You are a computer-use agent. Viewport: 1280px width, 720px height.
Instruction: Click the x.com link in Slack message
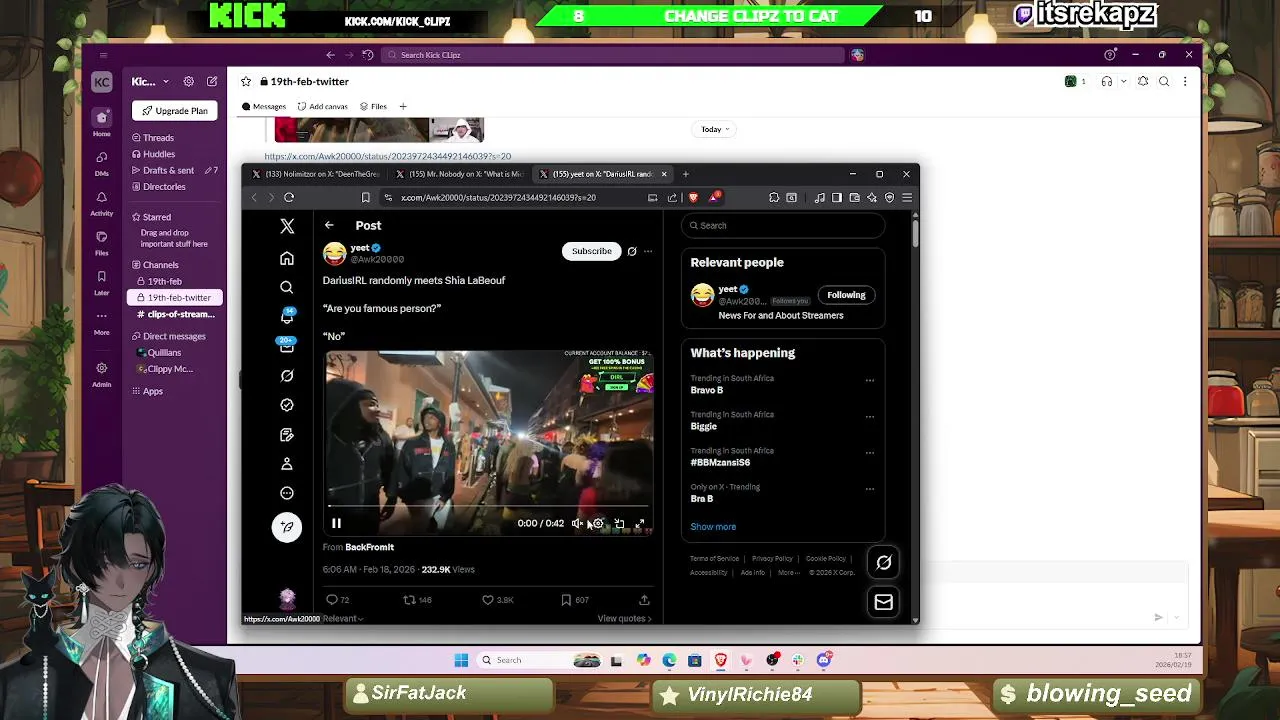pos(387,156)
